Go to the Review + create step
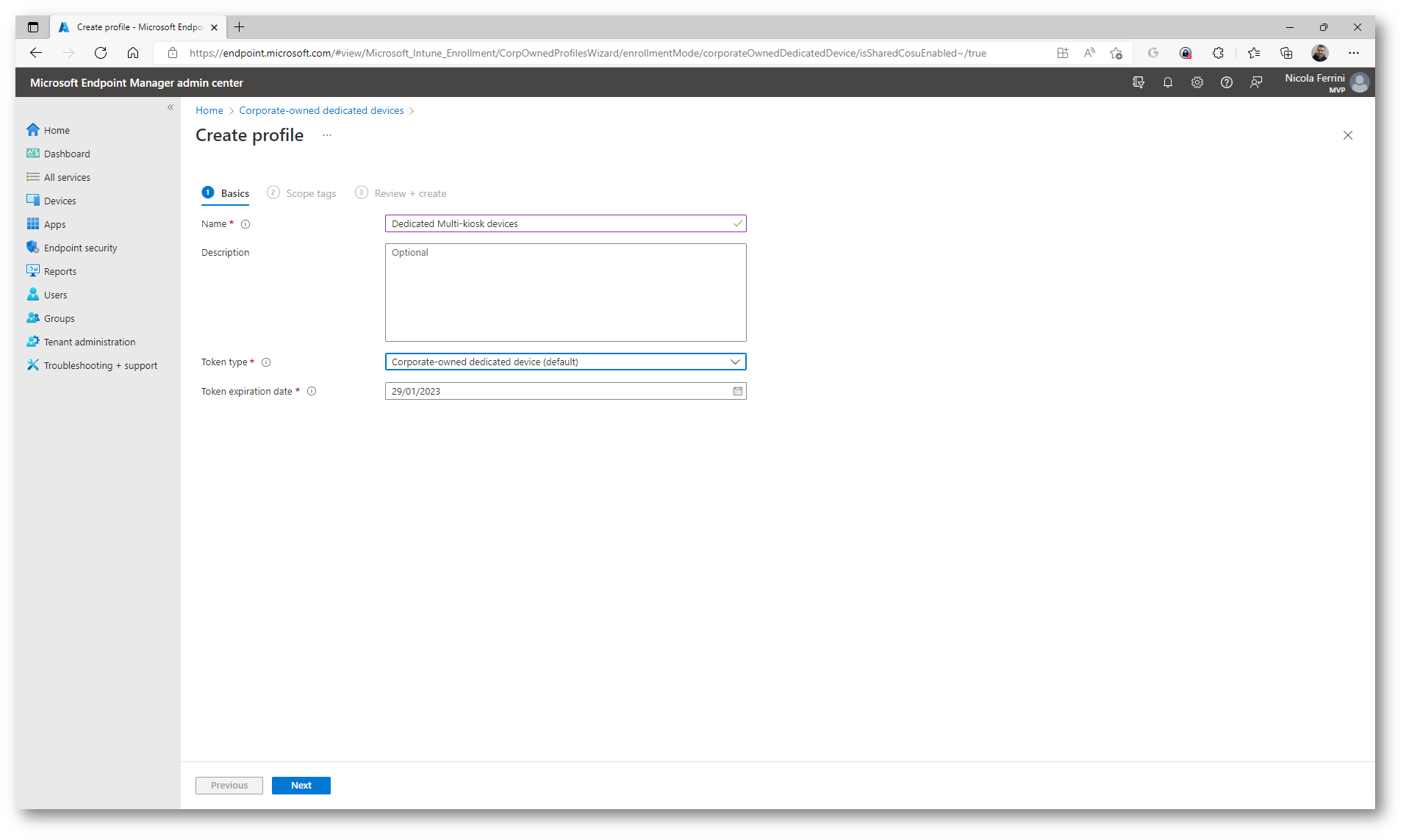 pos(409,193)
